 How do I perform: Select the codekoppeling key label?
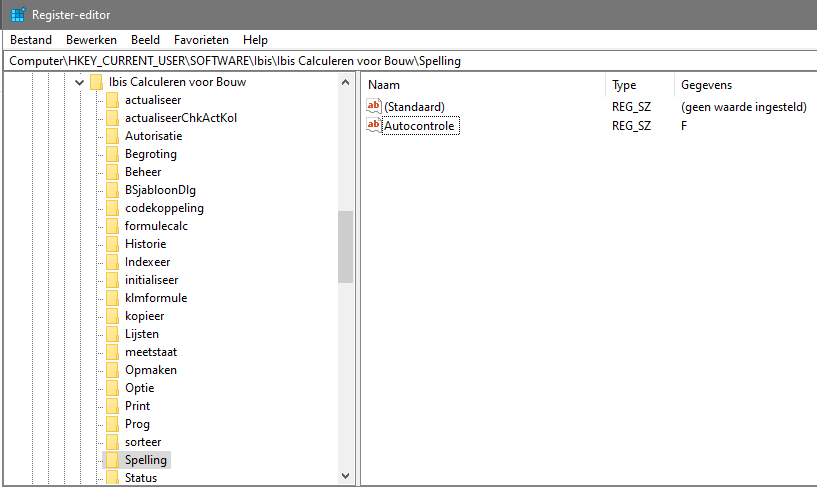[165, 208]
